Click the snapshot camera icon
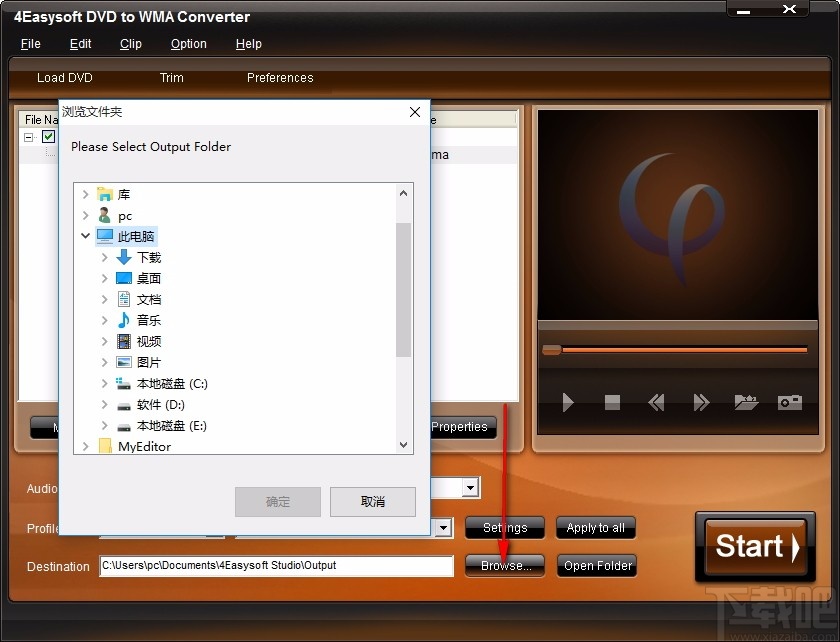 click(789, 403)
